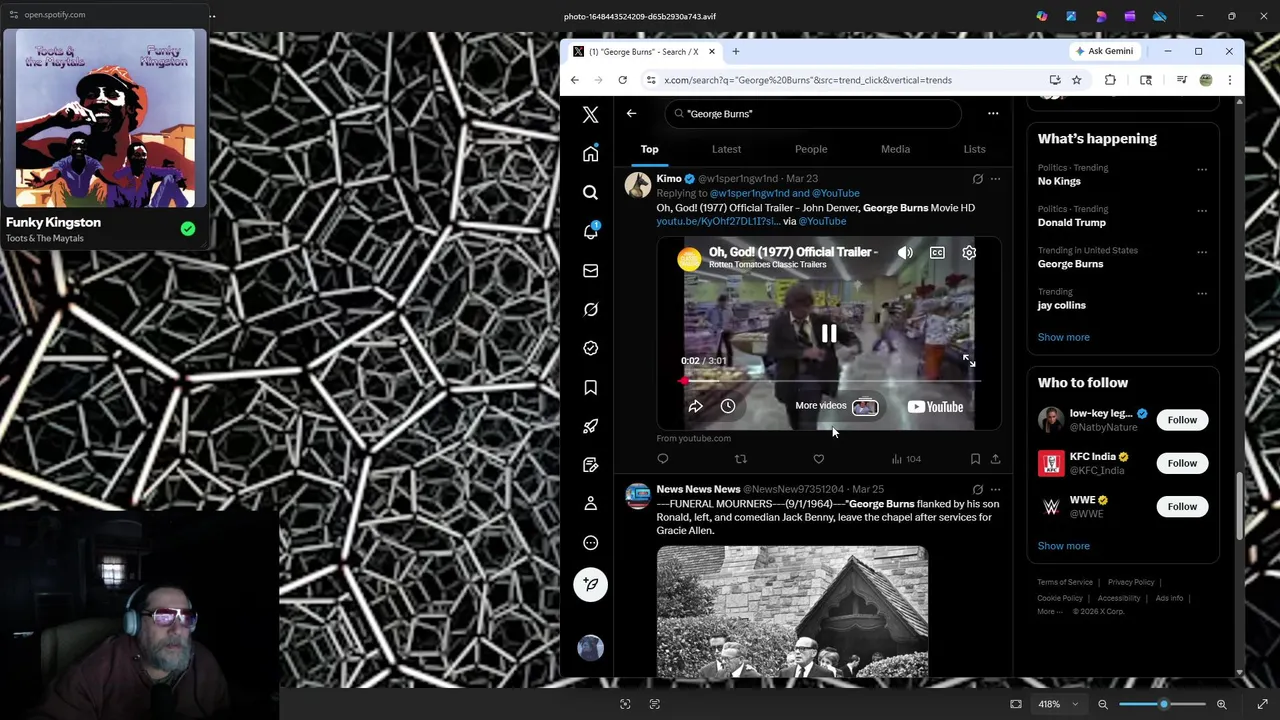Toggle closed captions on the trailer
This screenshot has width=1280, height=720.
pyautogui.click(x=937, y=253)
